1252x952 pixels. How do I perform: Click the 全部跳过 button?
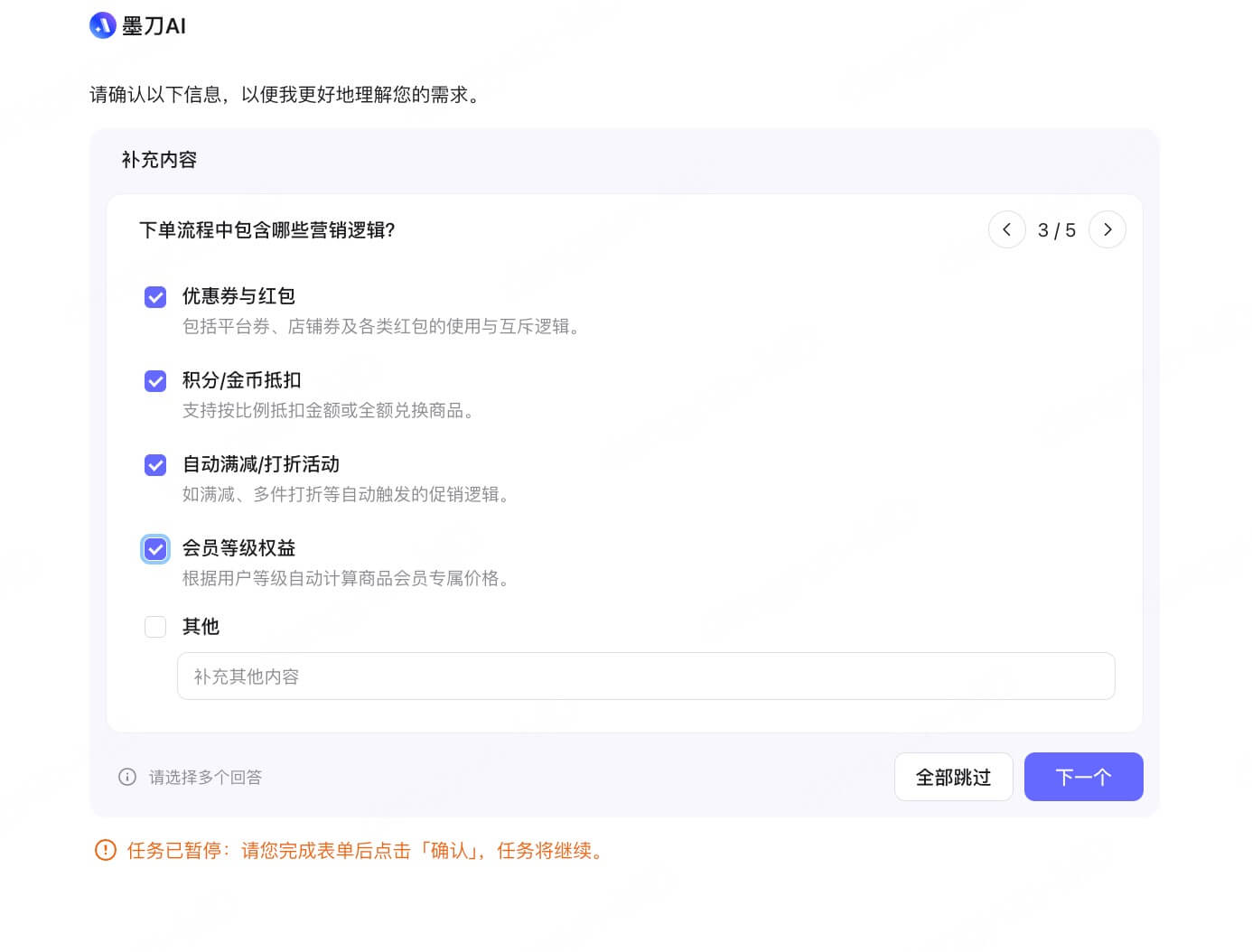954,776
